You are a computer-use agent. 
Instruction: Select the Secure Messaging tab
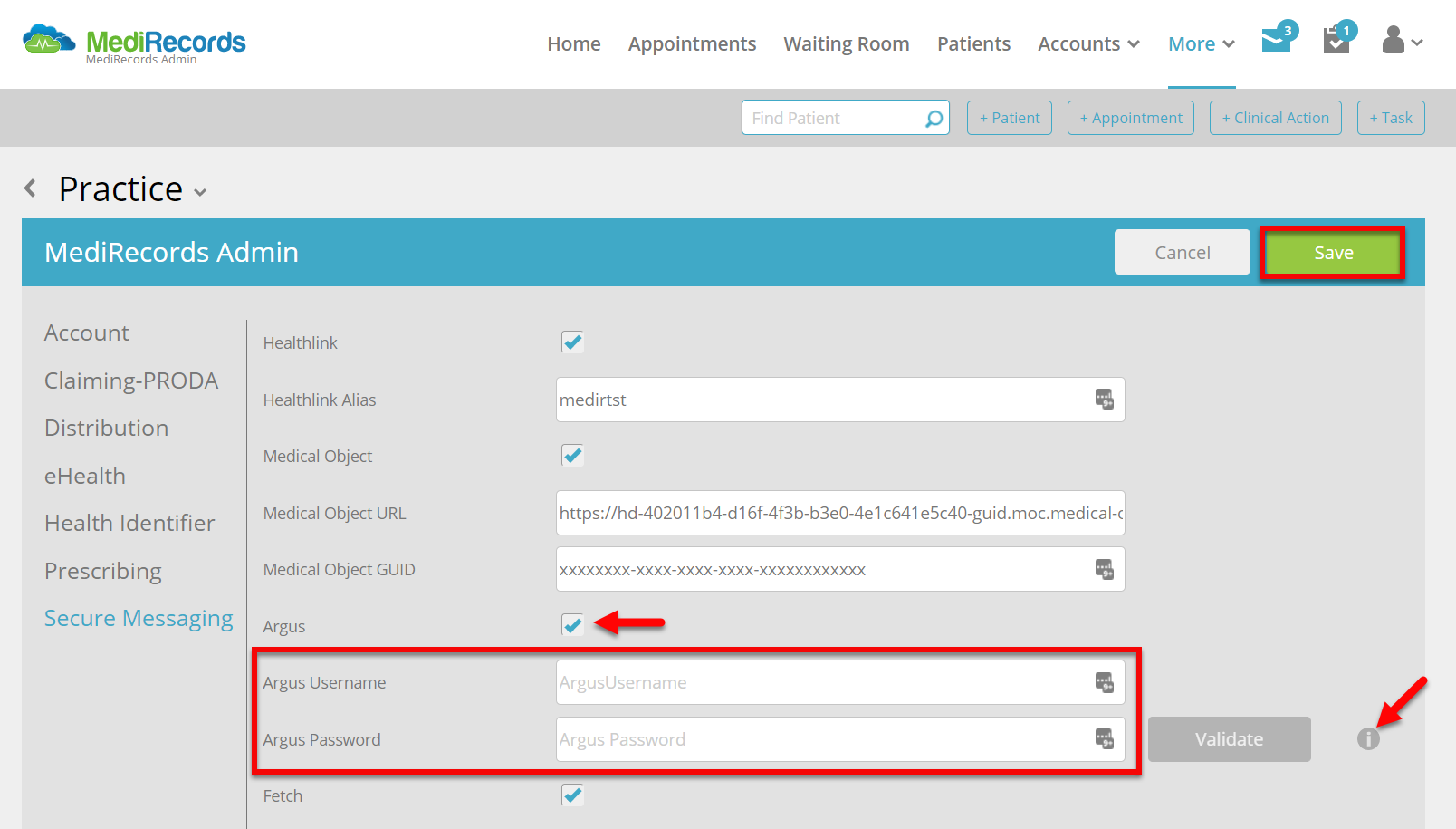point(139,618)
